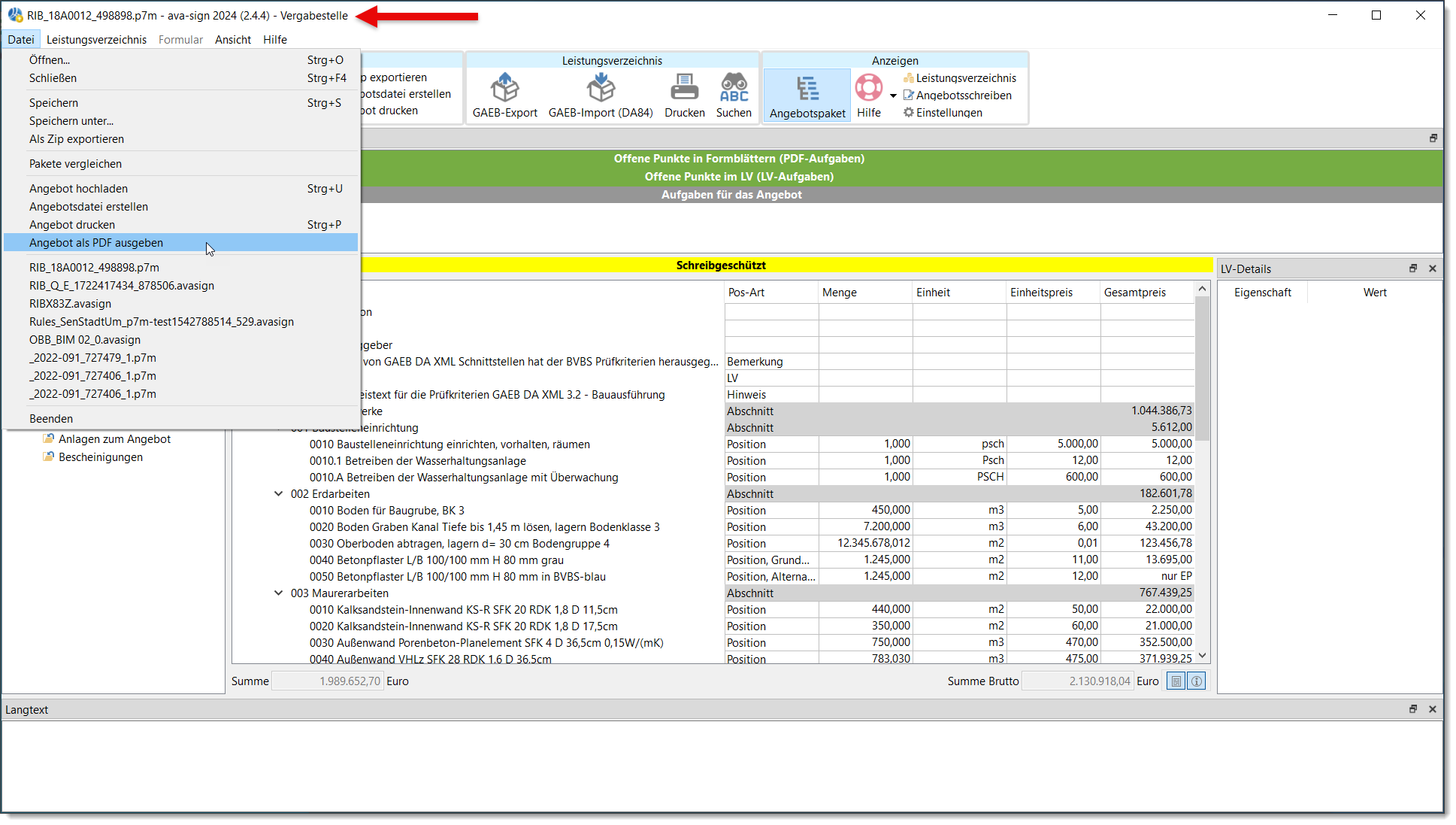Close the LV-Details panel

pyautogui.click(x=1432, y=268)
